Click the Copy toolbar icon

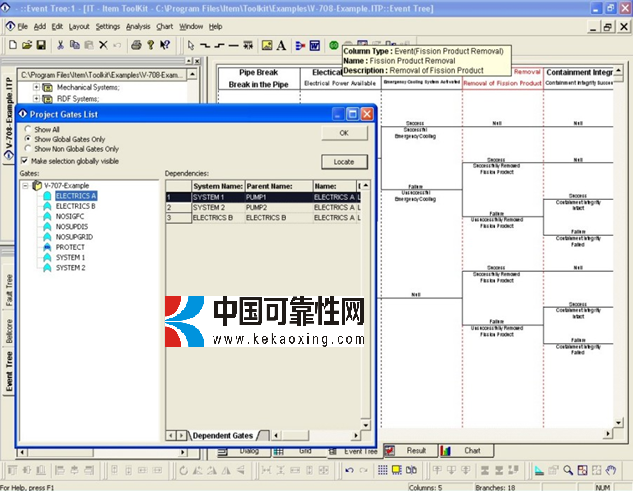coord(75,45)
